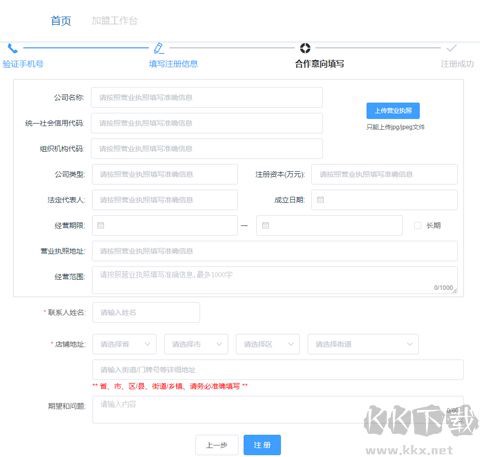The height and width of the screenshot is (457, 480).
Task: Click the 上传营业执照 upload button
Action: 393,111
